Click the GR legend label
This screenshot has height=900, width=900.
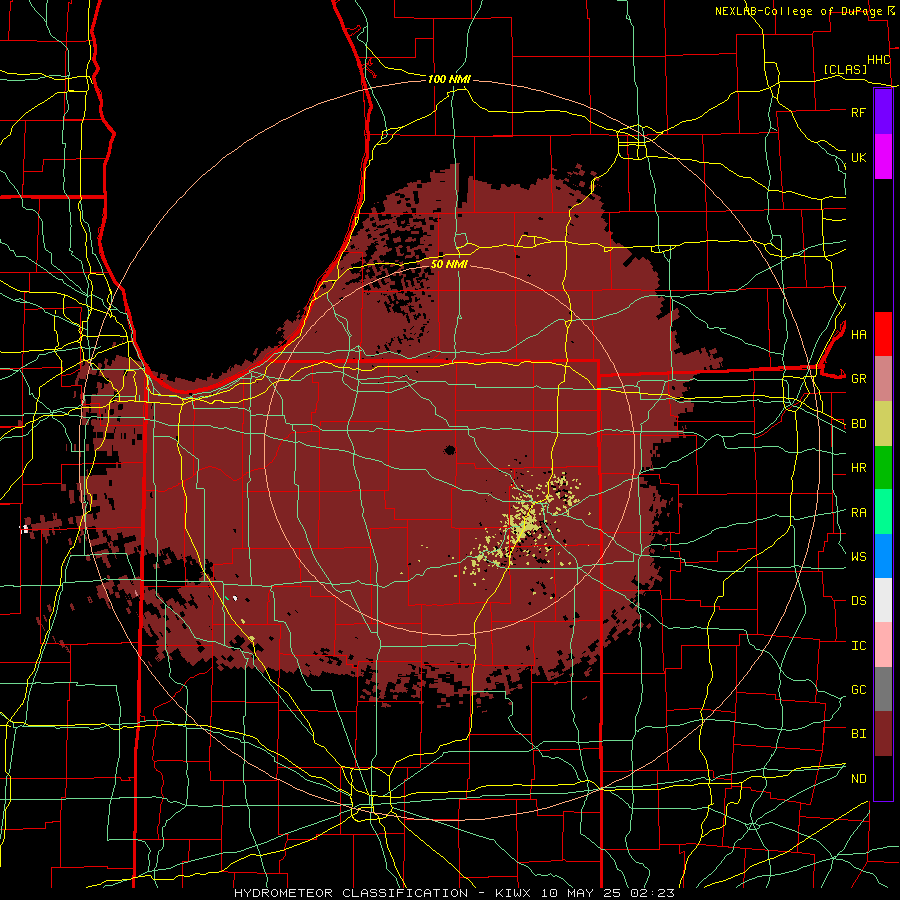point(858,379)
